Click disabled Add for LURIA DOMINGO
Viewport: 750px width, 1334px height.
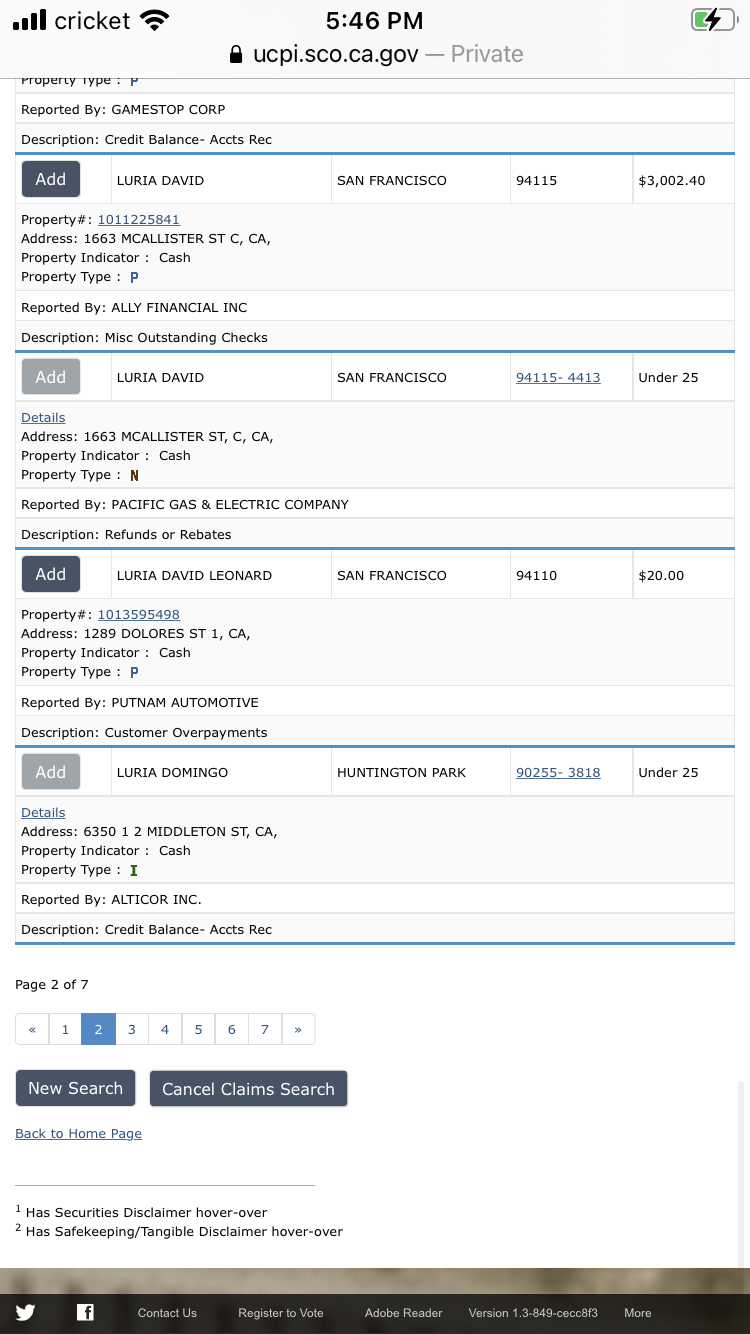coord(51,772)
